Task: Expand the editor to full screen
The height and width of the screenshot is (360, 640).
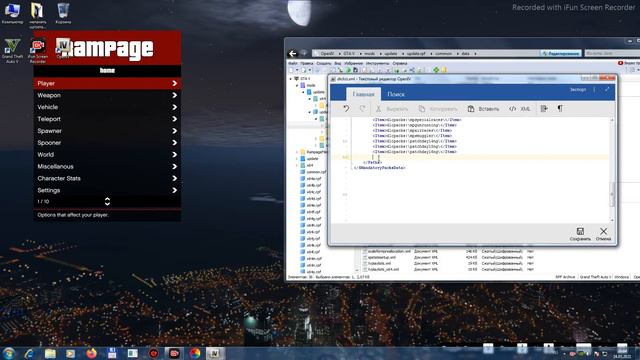Action: [607, 89]
